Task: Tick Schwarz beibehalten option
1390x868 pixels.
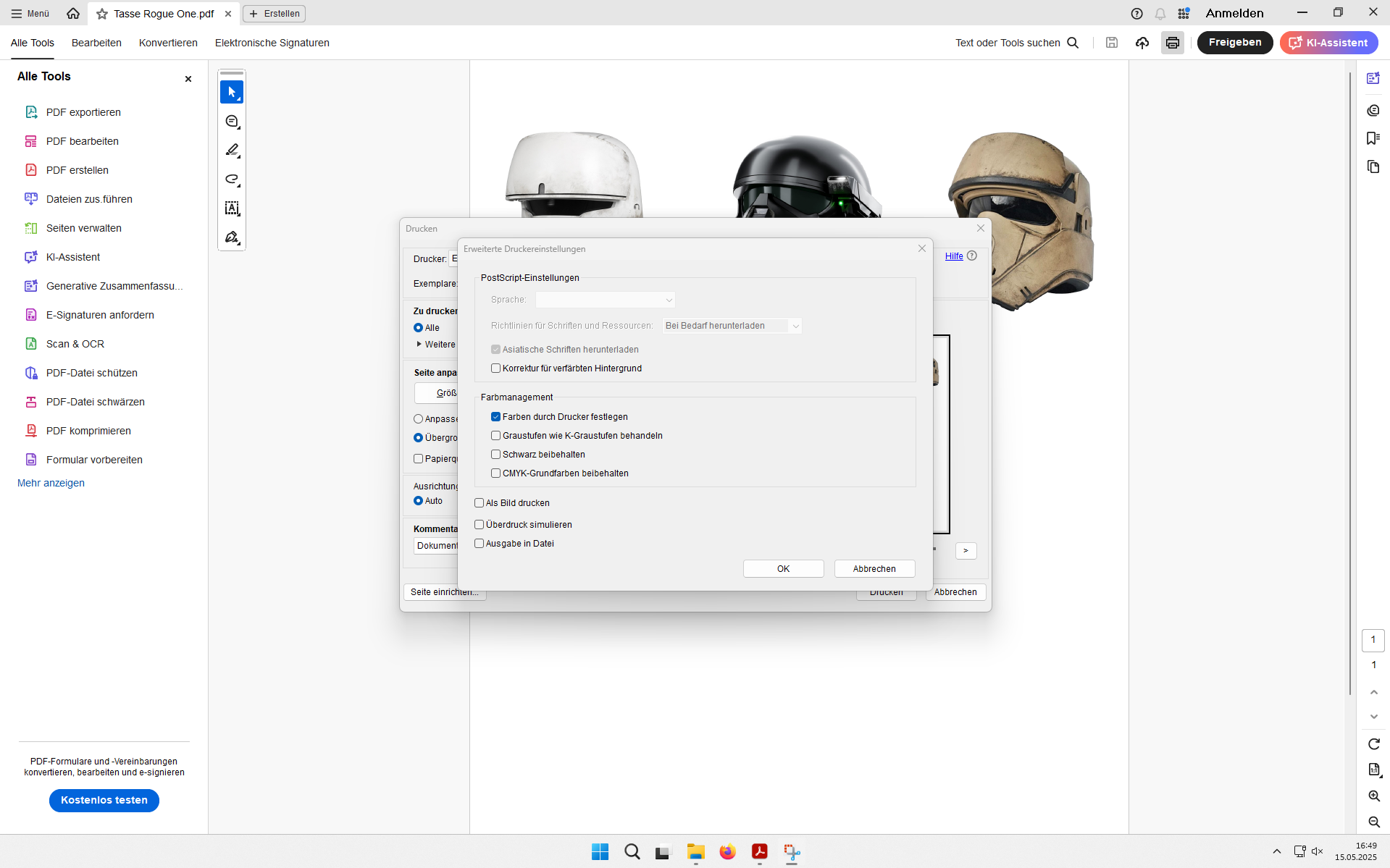Action: coord(495,455)
